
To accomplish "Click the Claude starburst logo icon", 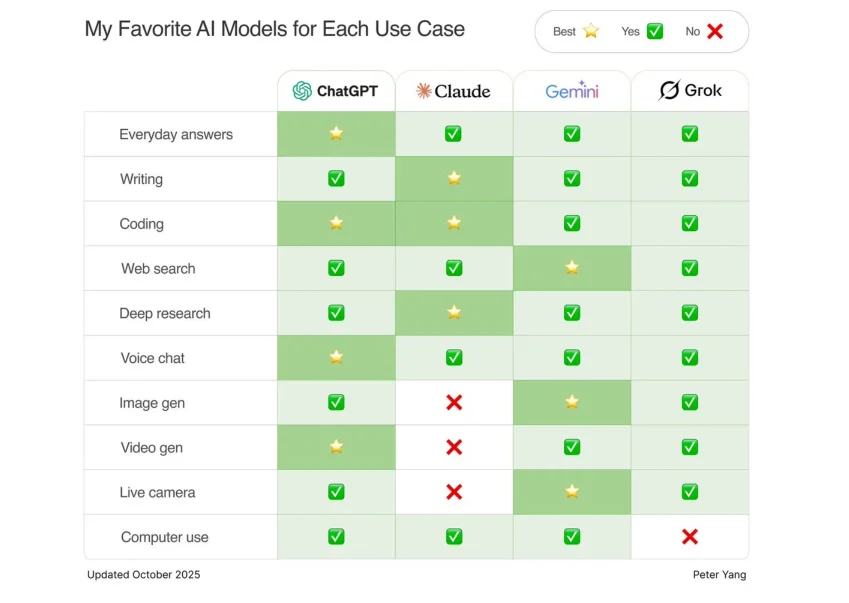I will (424, 91).
